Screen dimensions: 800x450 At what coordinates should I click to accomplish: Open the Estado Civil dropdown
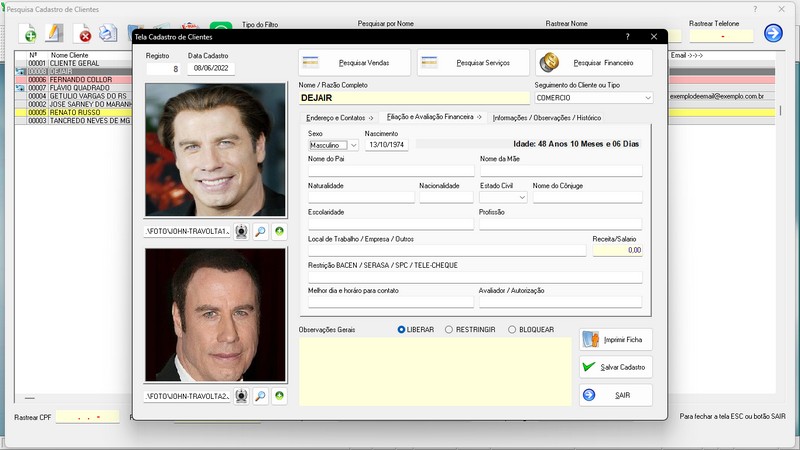522,198
